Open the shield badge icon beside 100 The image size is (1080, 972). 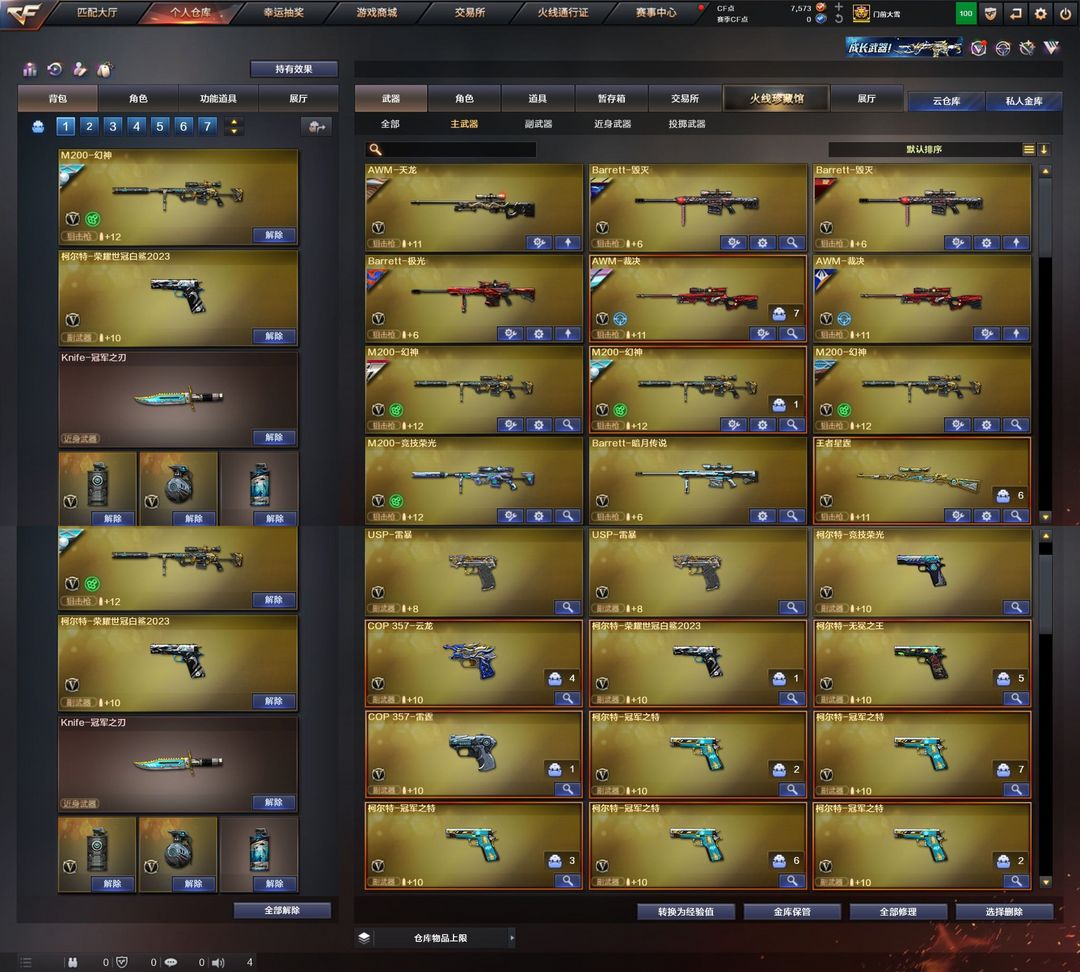[990, 13]
